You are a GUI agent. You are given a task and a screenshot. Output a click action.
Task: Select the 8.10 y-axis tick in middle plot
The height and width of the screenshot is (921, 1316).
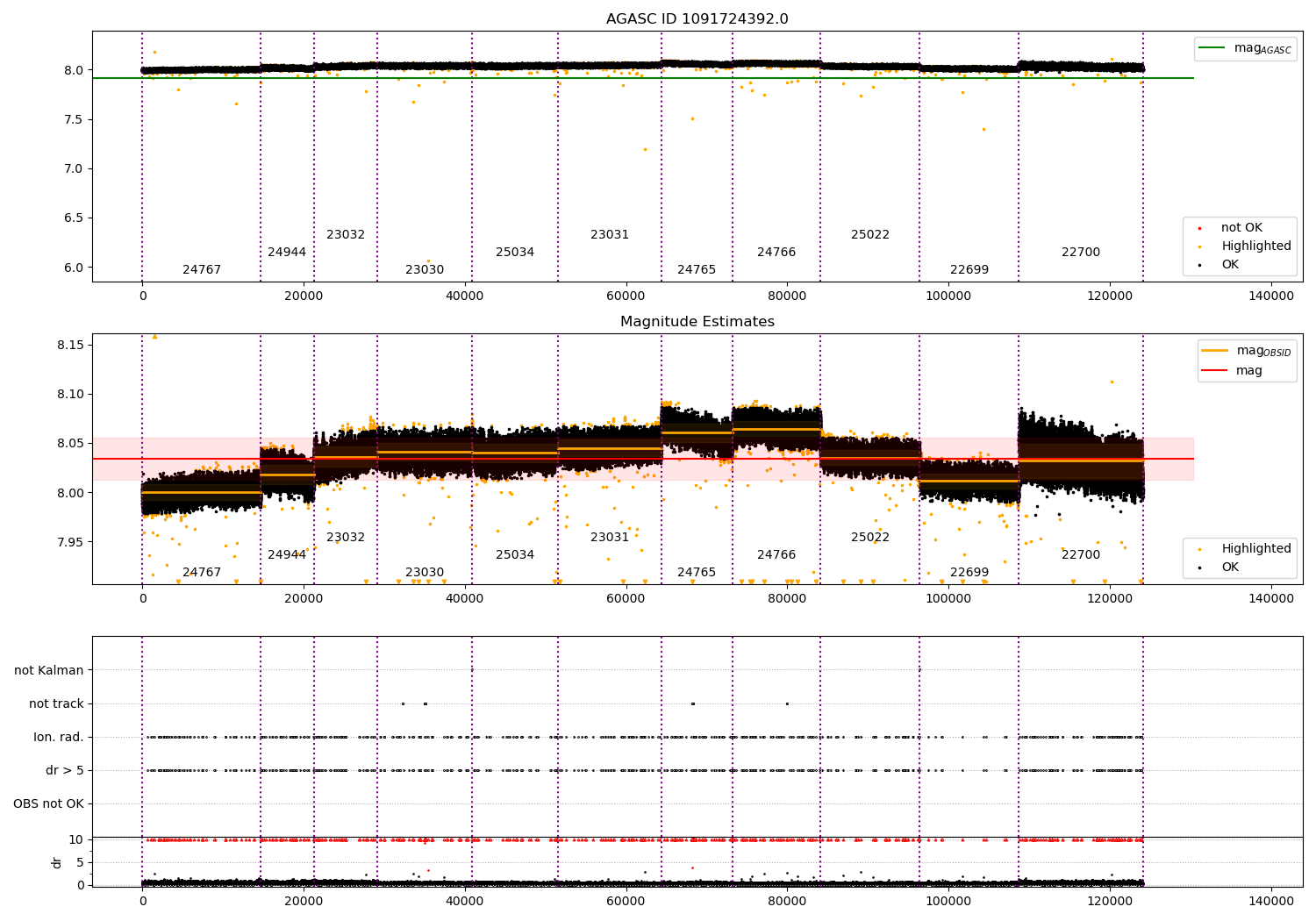pyautogui.click(x=70, y=395)
